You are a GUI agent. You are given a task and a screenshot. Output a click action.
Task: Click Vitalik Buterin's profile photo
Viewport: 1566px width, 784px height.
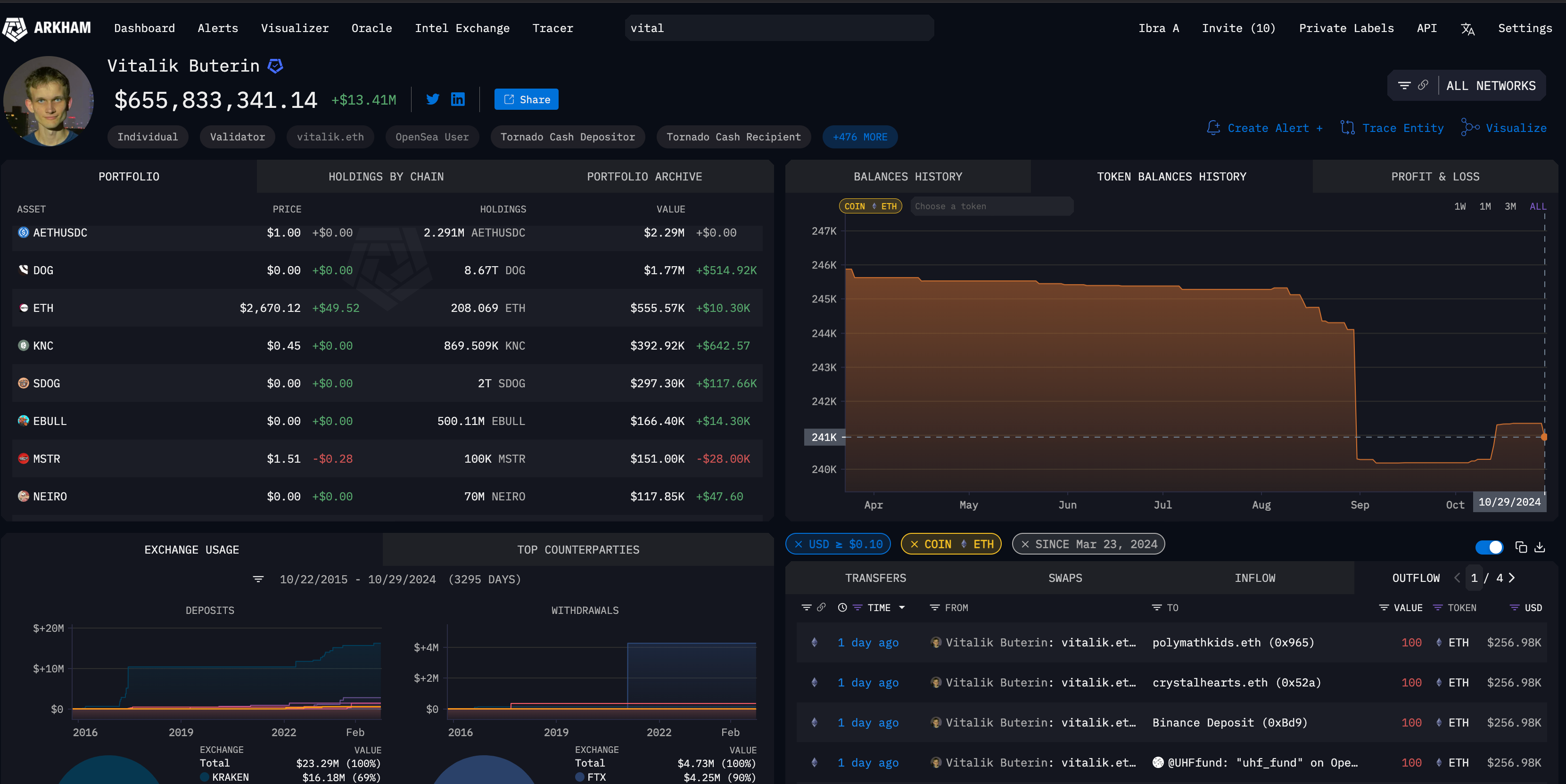pyautogui.click(x=49, y=101)
